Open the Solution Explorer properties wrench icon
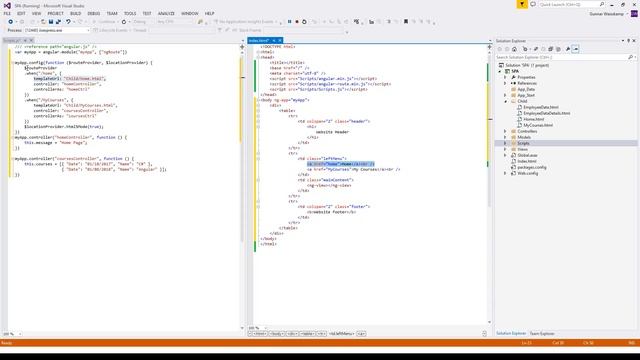The image size is (640, 360). pyautogui.click(x=567, y=49)
